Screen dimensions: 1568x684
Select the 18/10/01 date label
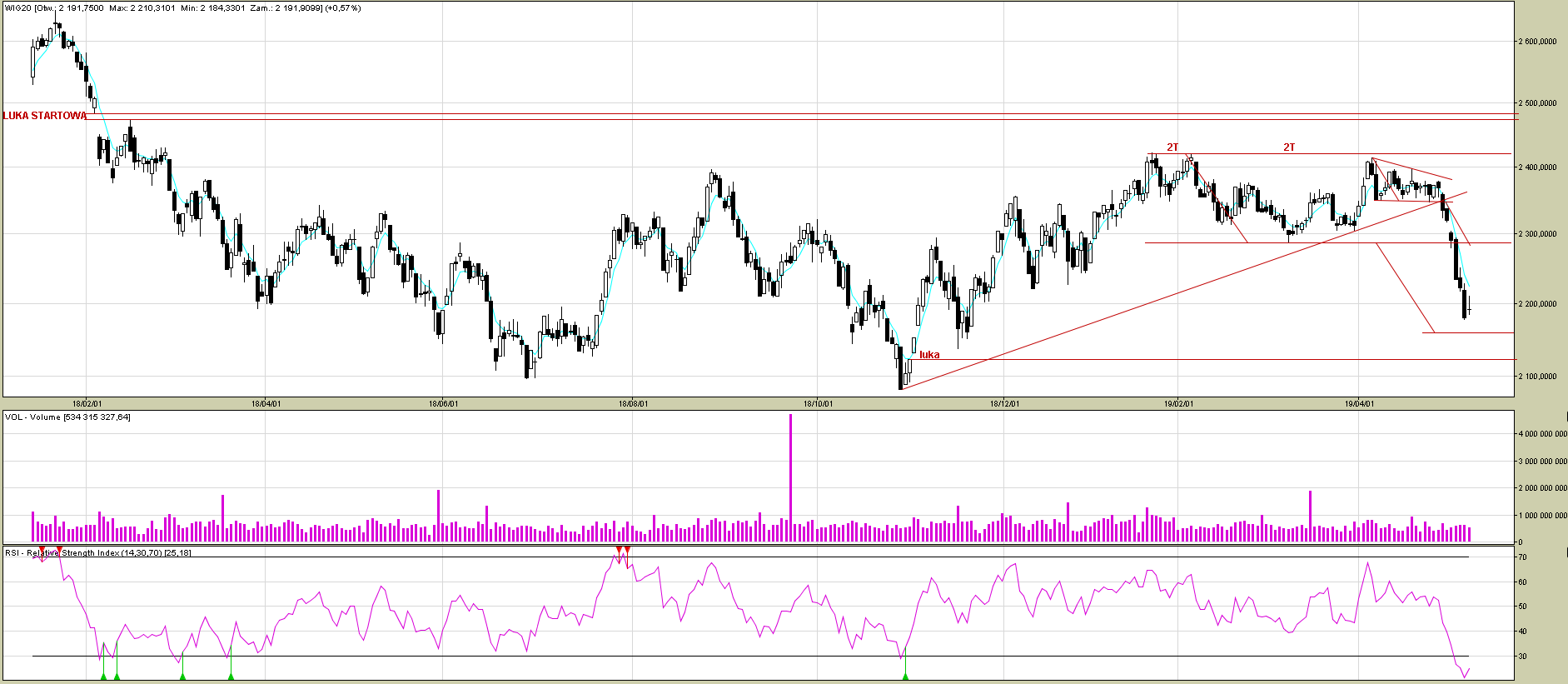(x=818, y=404)
